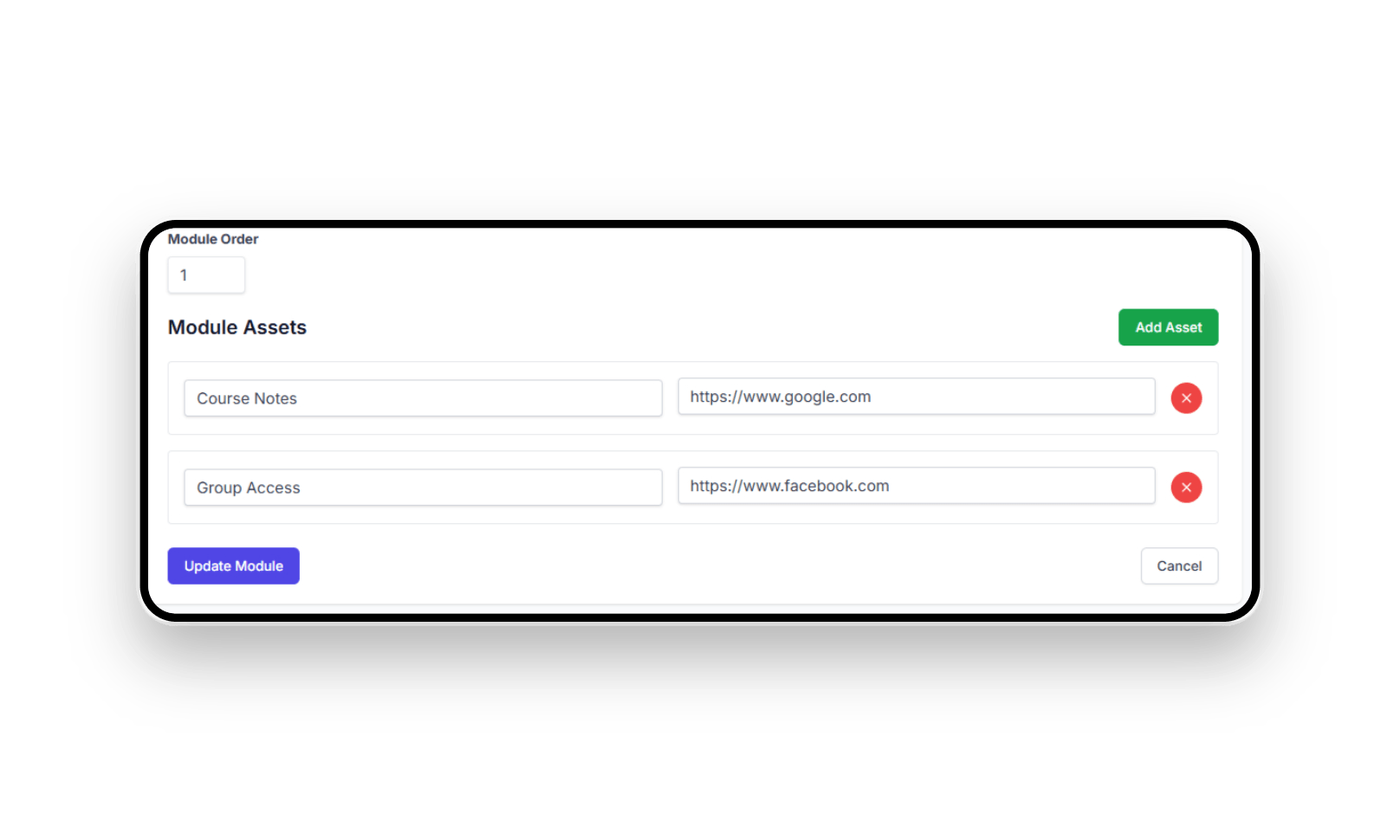1400x840 pixels.
Task: Remove the Group Access asset row
Action: (x=1186, y=488)
